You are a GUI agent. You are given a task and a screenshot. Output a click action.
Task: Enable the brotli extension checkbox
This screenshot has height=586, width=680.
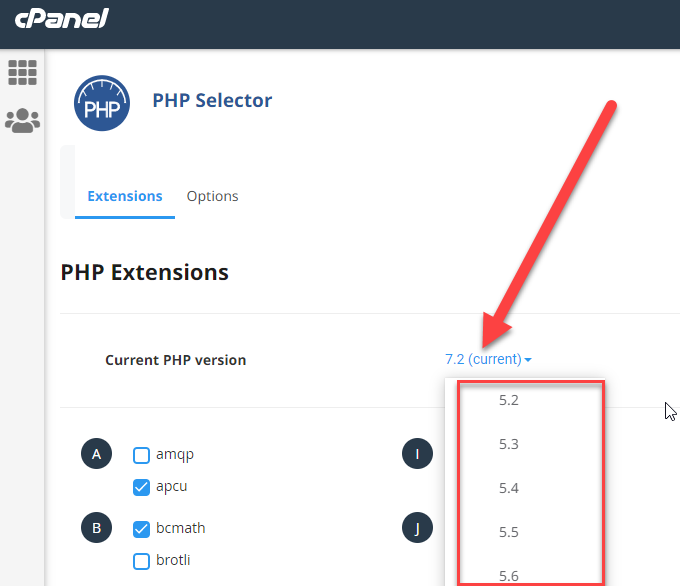142,560
